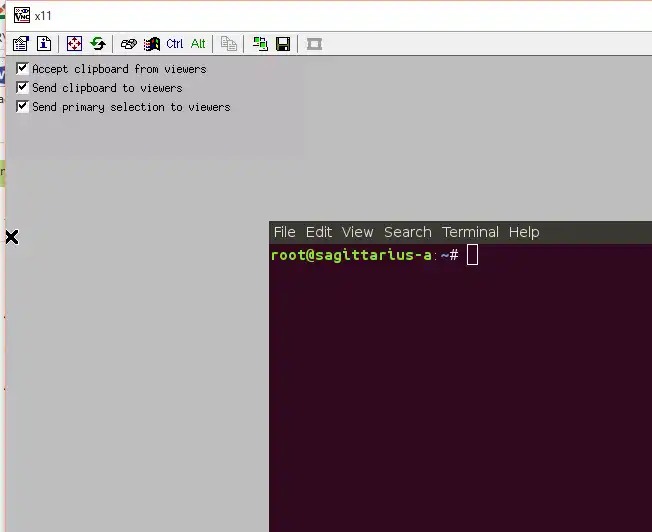This screenshot has height=532, width=652.
Task: Start a new connection with the green computers icon
Action: point(260,44)
